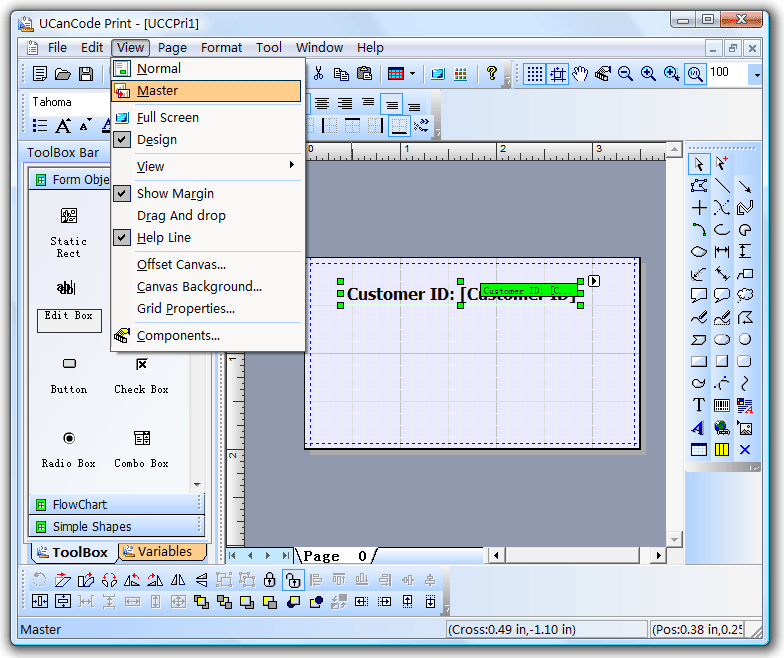Viewport: 784px width, 658px height.
Task: Click the New document toolbar icon
Action: coord(40,74)
